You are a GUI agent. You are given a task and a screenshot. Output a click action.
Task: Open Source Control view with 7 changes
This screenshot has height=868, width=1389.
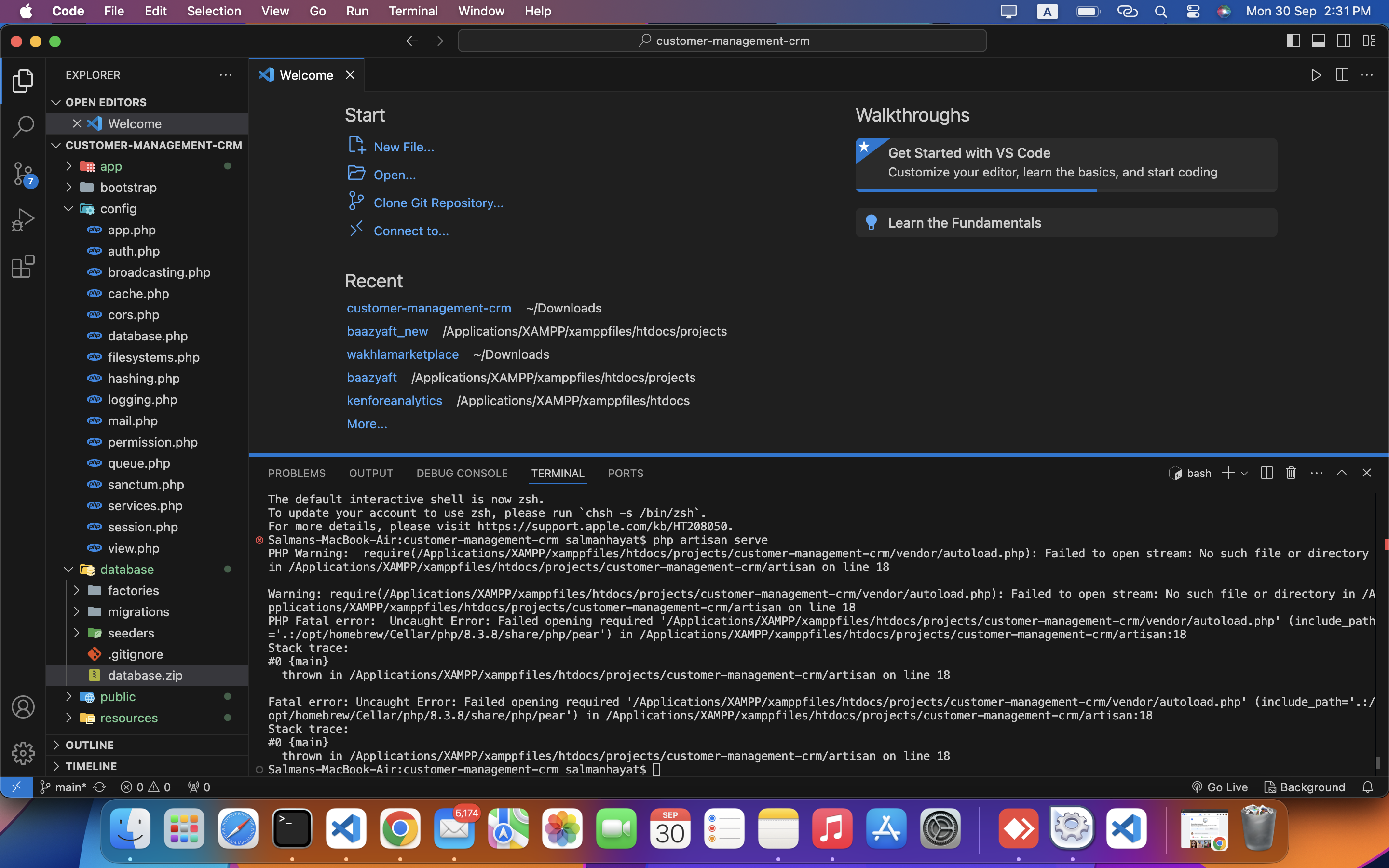pyautogui.click(x=23, y=174)
